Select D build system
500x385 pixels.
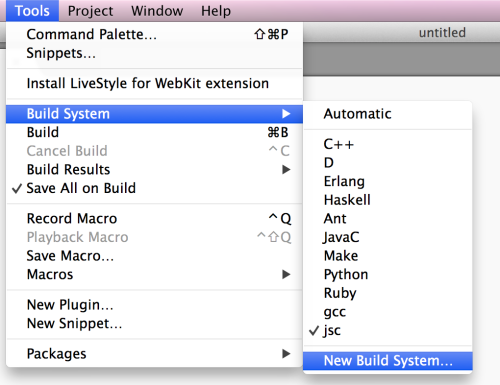coord(388,163)
